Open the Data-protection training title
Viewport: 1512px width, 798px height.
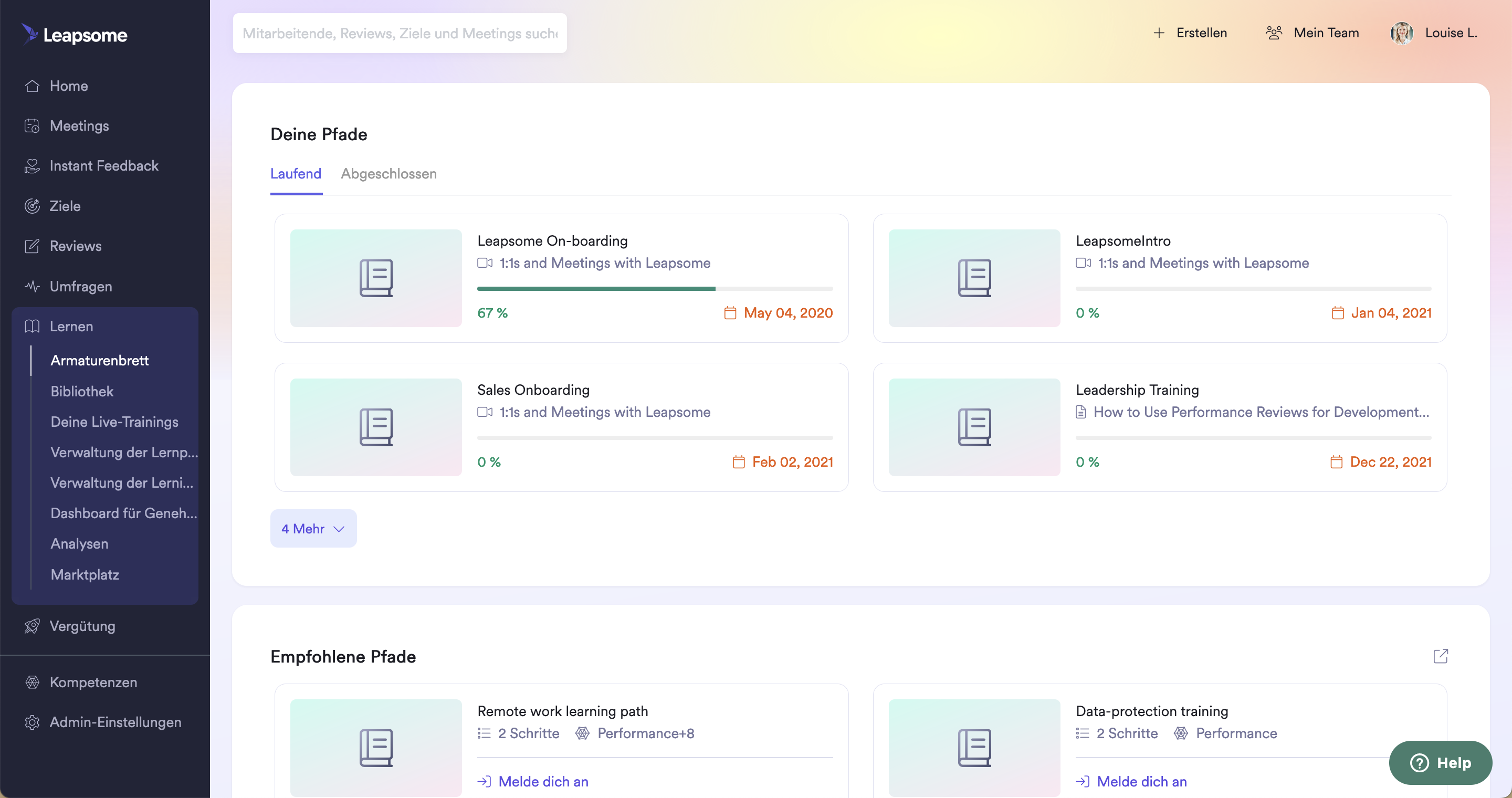point(1152,711)
